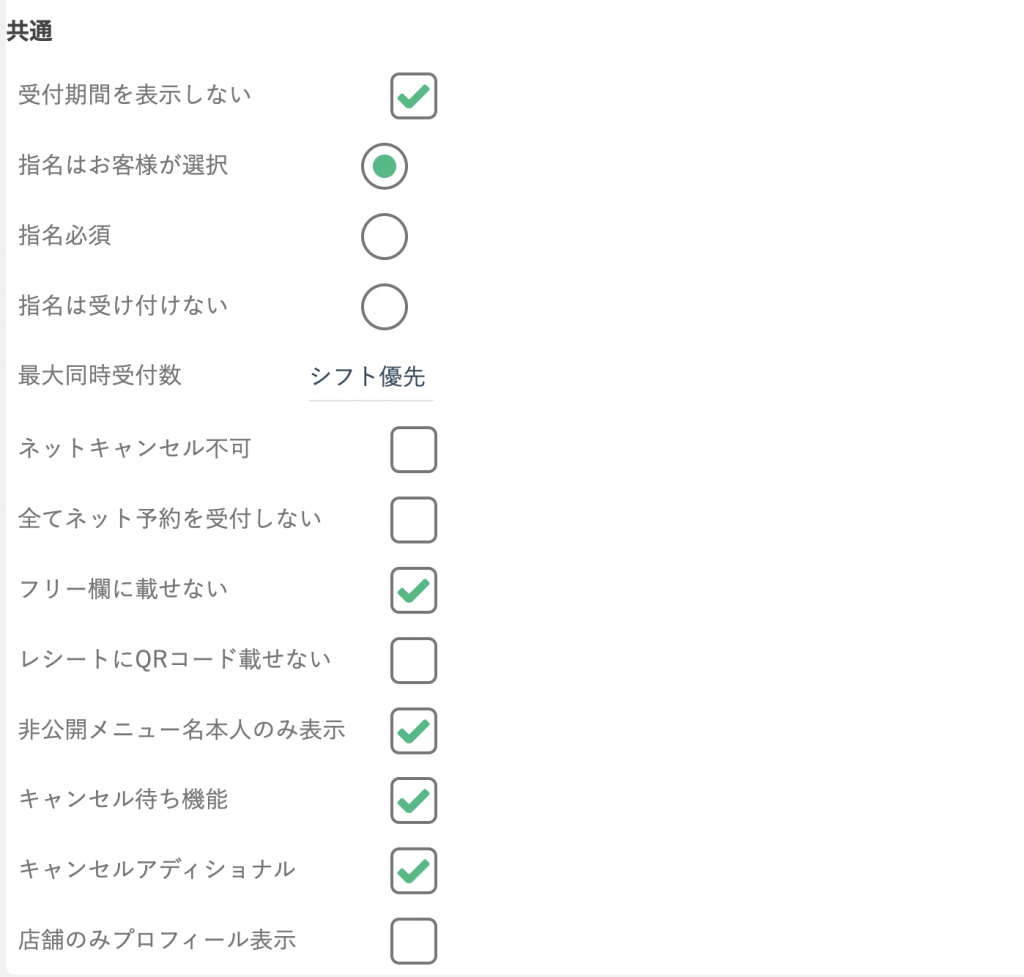Click the 共通 section heading
Screen dimensions: 1024x977
[x=30, y=32]
